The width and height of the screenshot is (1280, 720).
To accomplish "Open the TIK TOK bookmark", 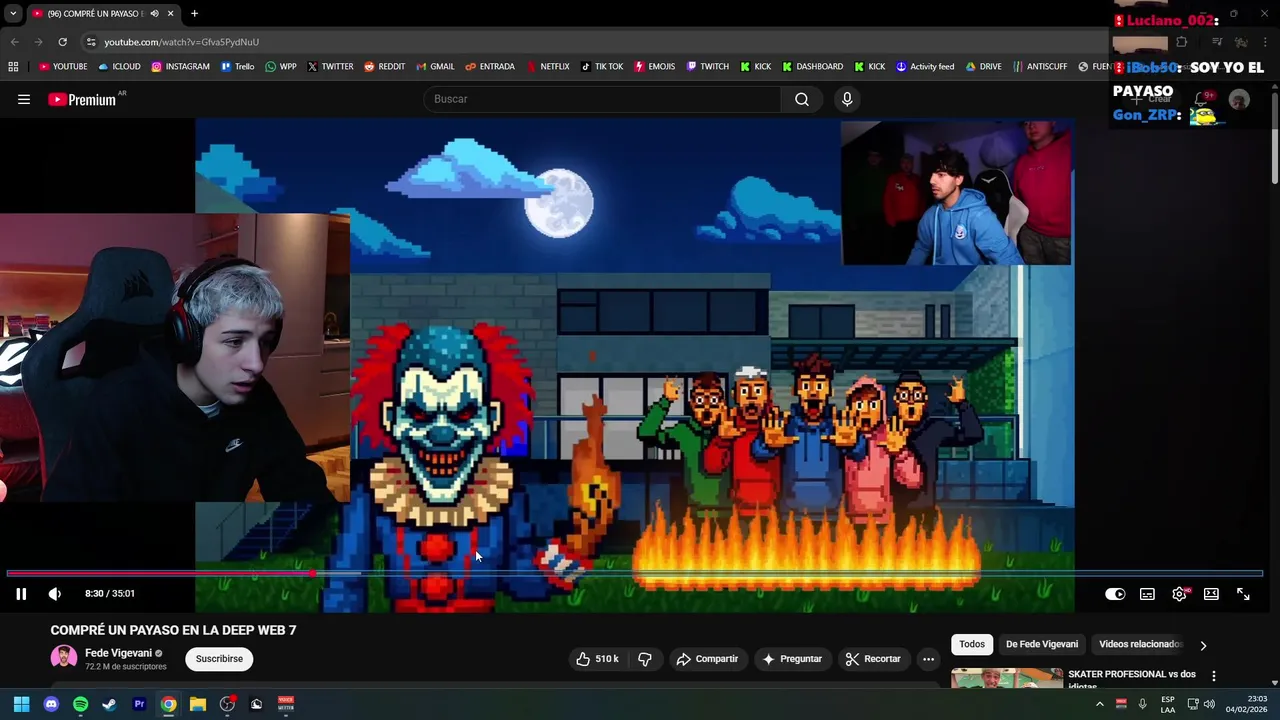I will click(601, 67).
